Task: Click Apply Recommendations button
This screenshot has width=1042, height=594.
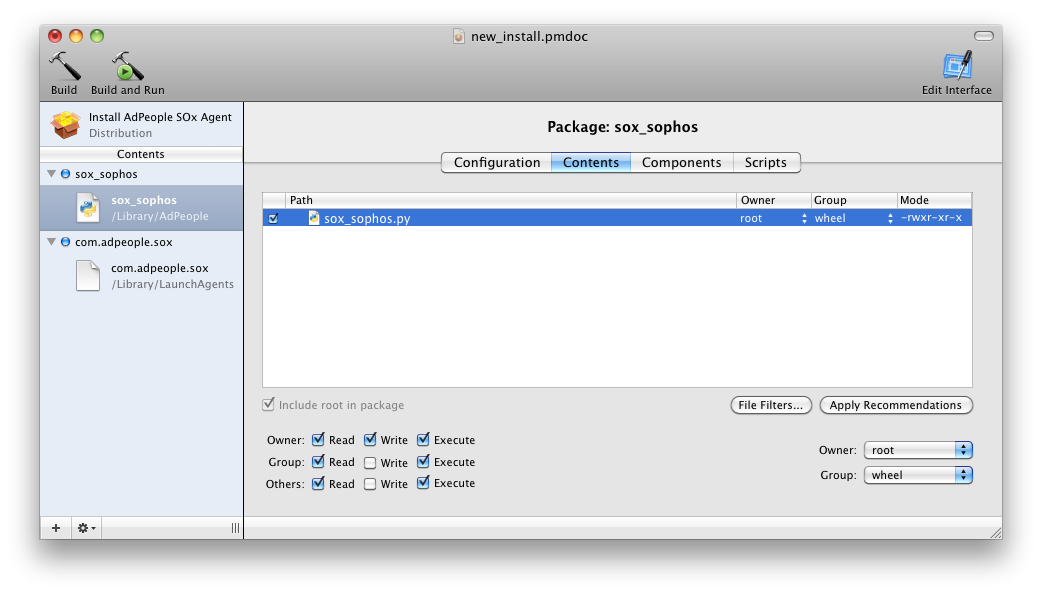Action: (896, 405)
